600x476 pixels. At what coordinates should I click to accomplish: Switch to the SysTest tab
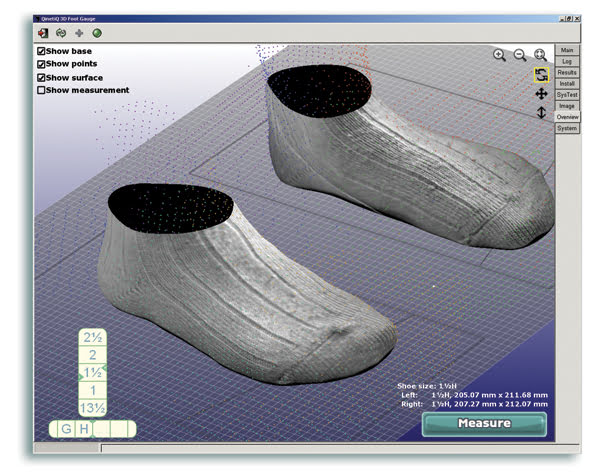click(x=567, y=95)
